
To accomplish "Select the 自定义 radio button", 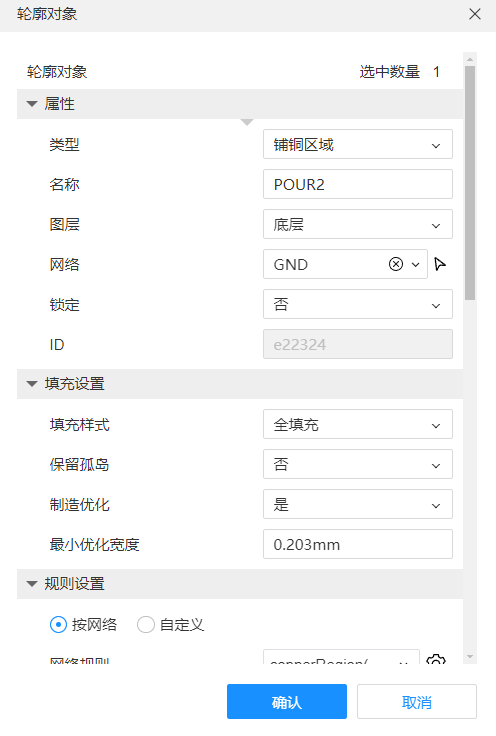I will coord(145,625).
